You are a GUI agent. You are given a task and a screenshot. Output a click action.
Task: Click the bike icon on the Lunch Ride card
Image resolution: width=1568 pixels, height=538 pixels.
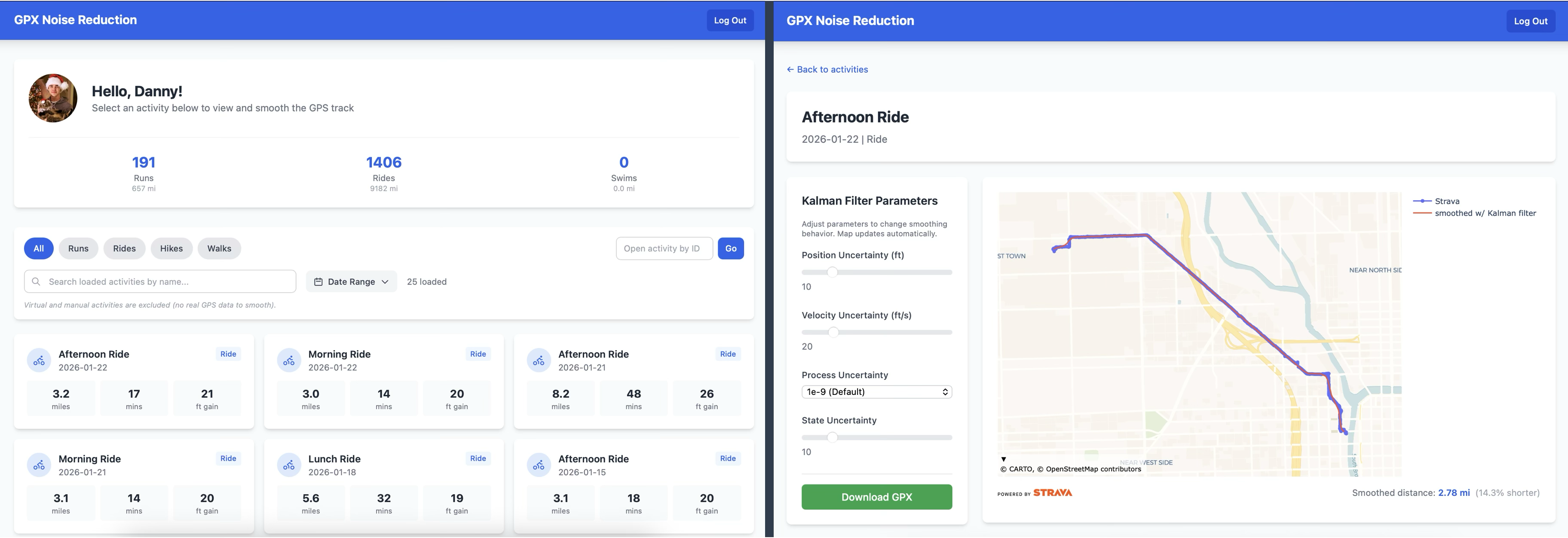coord(288,465)
